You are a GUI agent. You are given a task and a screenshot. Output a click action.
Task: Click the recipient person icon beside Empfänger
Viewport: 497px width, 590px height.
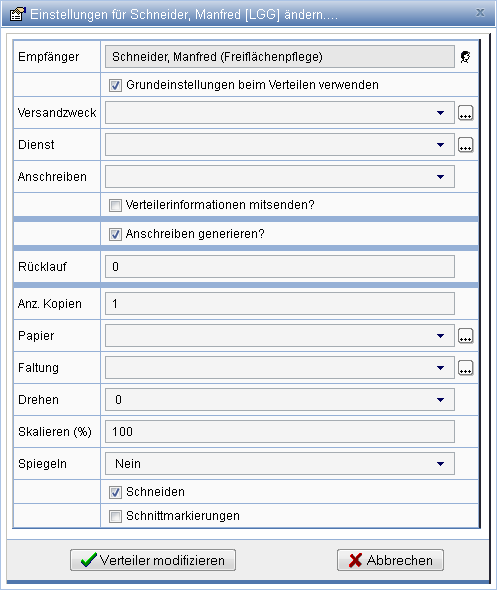[465, 57]
